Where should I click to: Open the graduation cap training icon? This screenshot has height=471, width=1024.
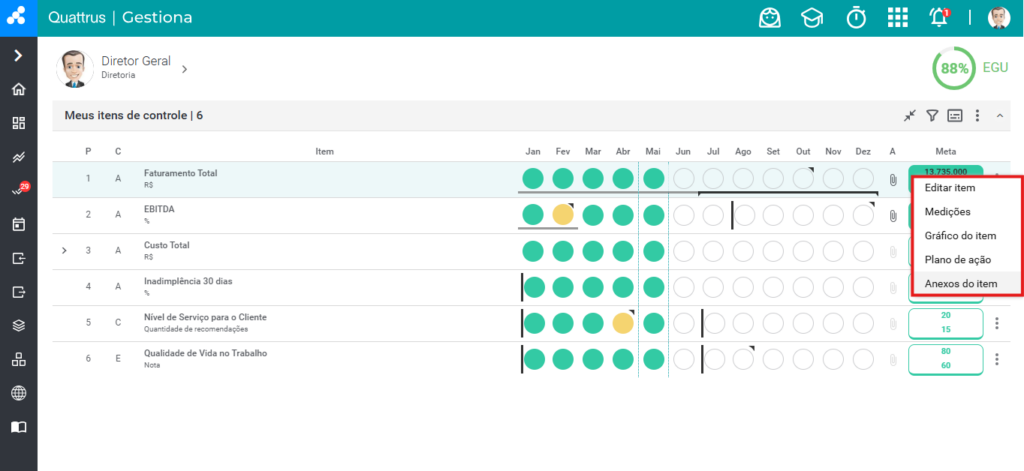[x=812, y=18]
